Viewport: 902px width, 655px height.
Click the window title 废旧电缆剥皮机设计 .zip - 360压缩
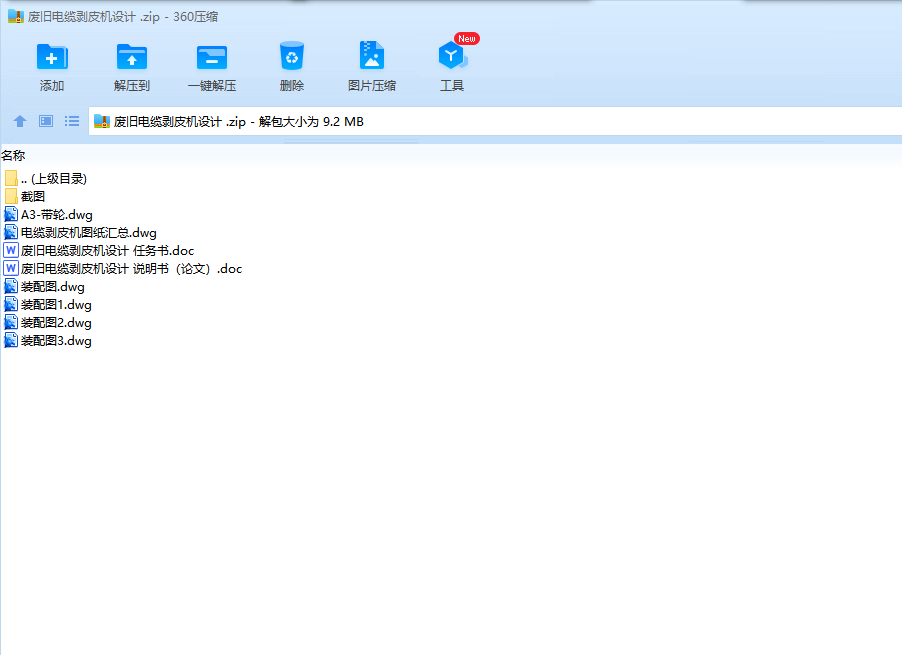(x=123, y=17)
